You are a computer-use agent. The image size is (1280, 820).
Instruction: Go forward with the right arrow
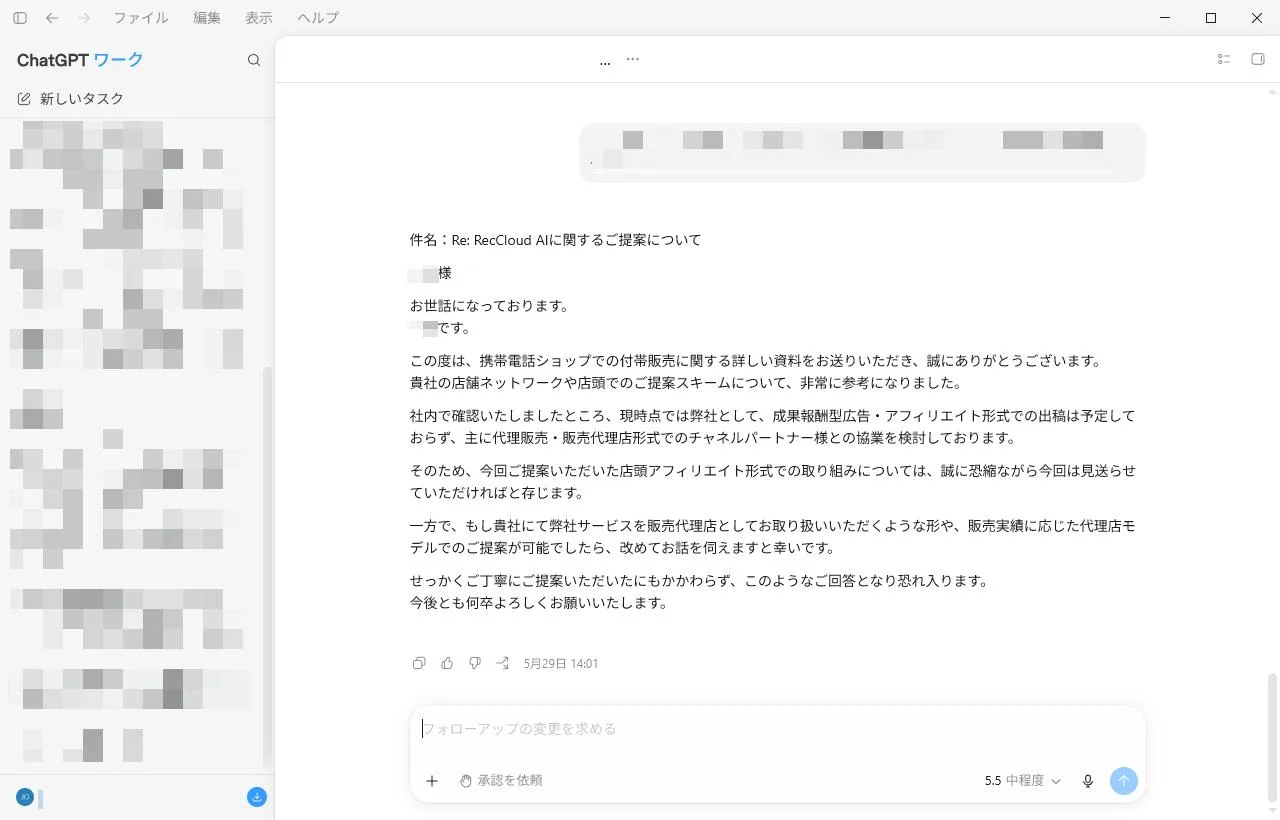point(84,18)
